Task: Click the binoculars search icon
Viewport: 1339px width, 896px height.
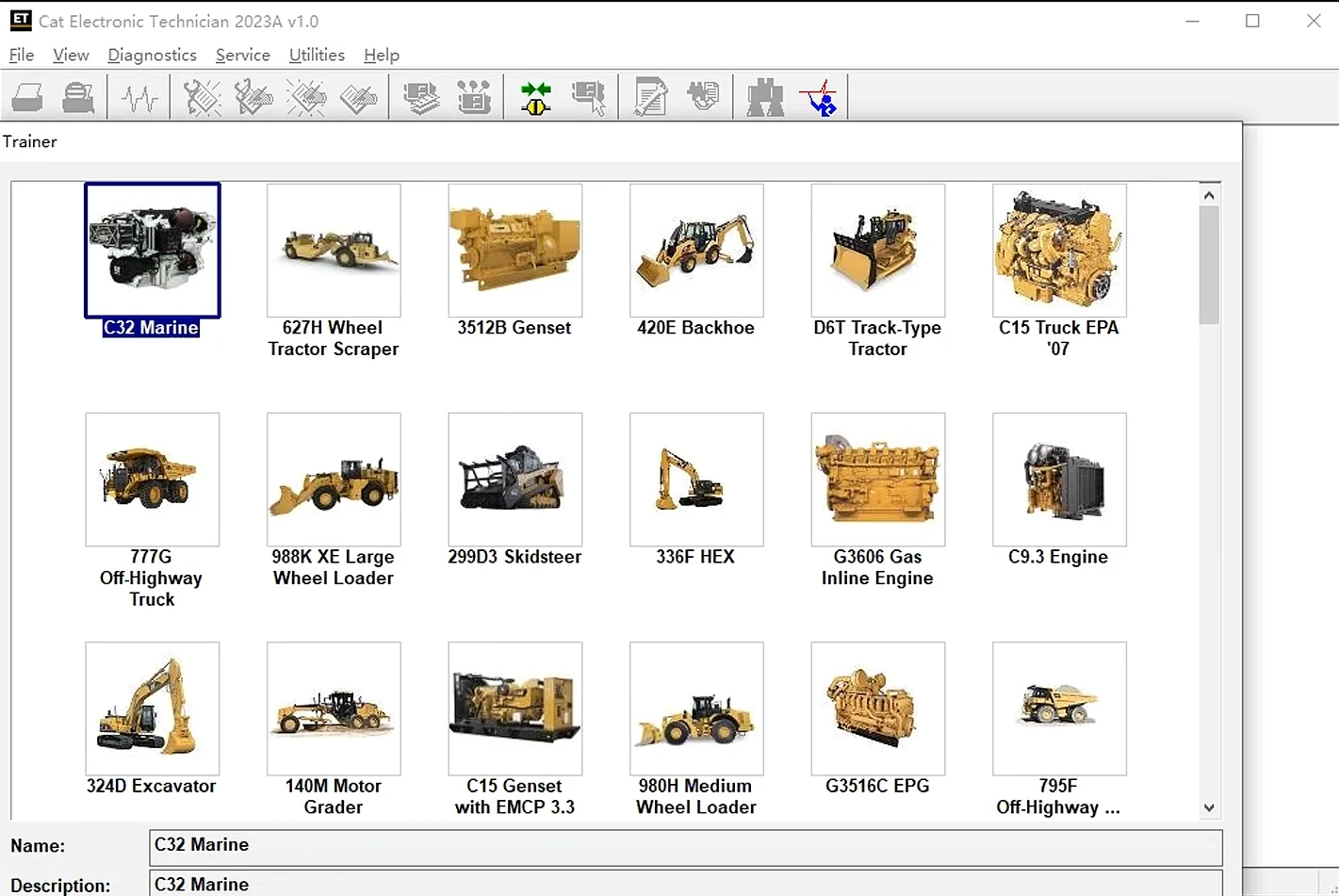Action: (x=765, y=97)
